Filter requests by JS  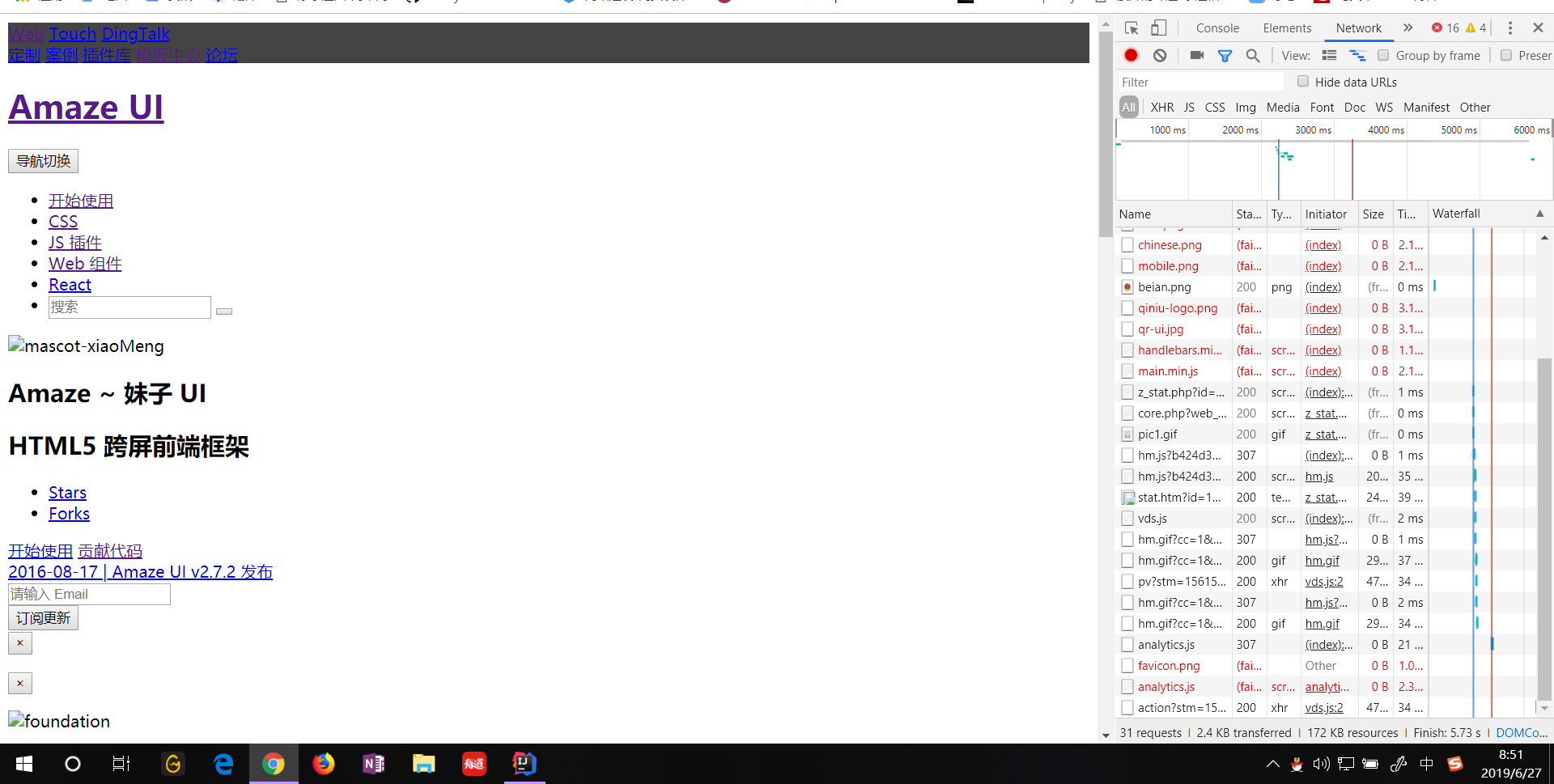tap(1189, 108)
